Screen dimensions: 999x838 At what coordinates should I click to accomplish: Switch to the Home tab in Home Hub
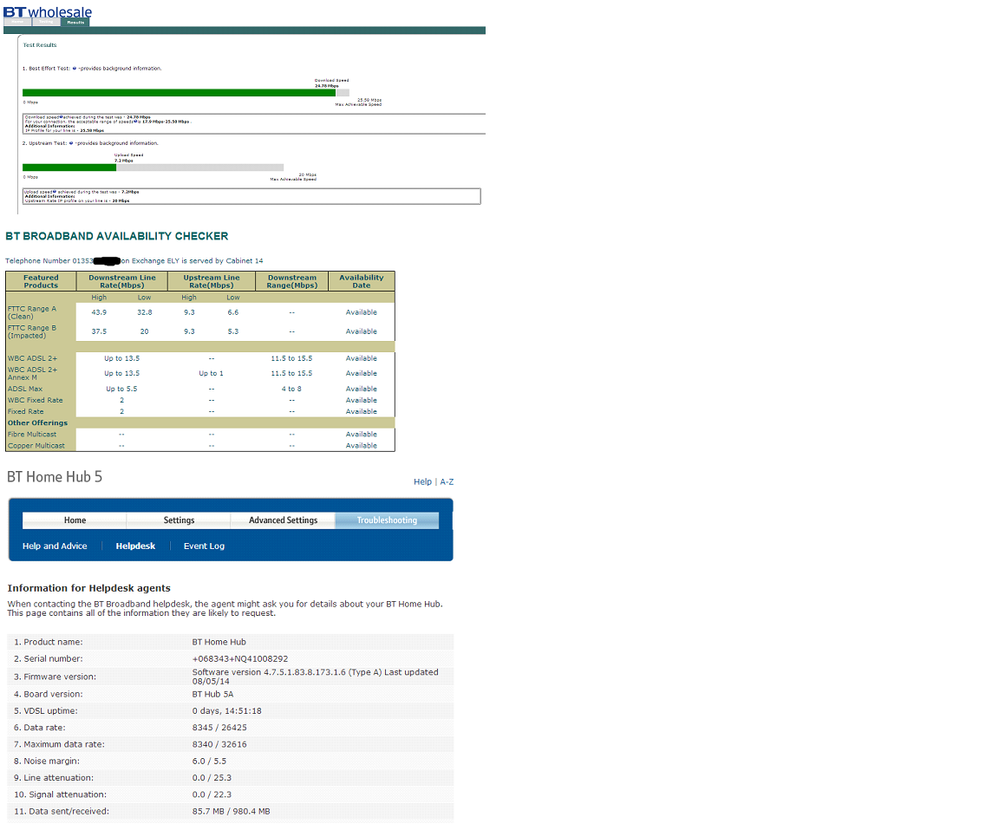click(75, 521)
